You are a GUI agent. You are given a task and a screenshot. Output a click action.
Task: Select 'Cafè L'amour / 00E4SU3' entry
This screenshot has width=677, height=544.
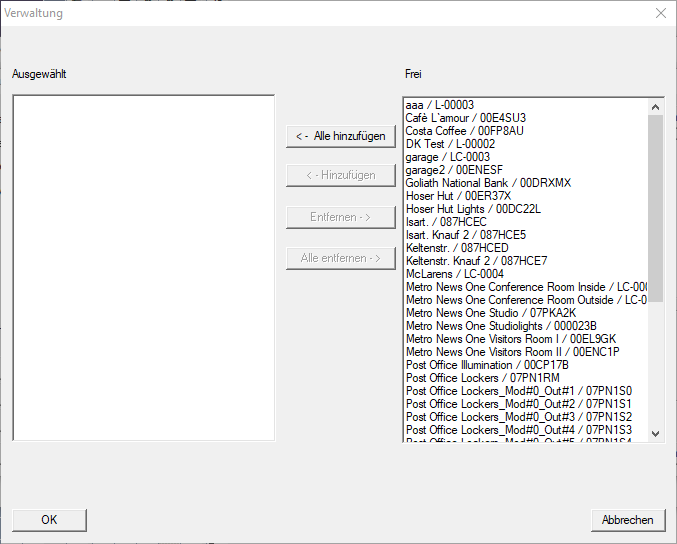pos(465,118)
